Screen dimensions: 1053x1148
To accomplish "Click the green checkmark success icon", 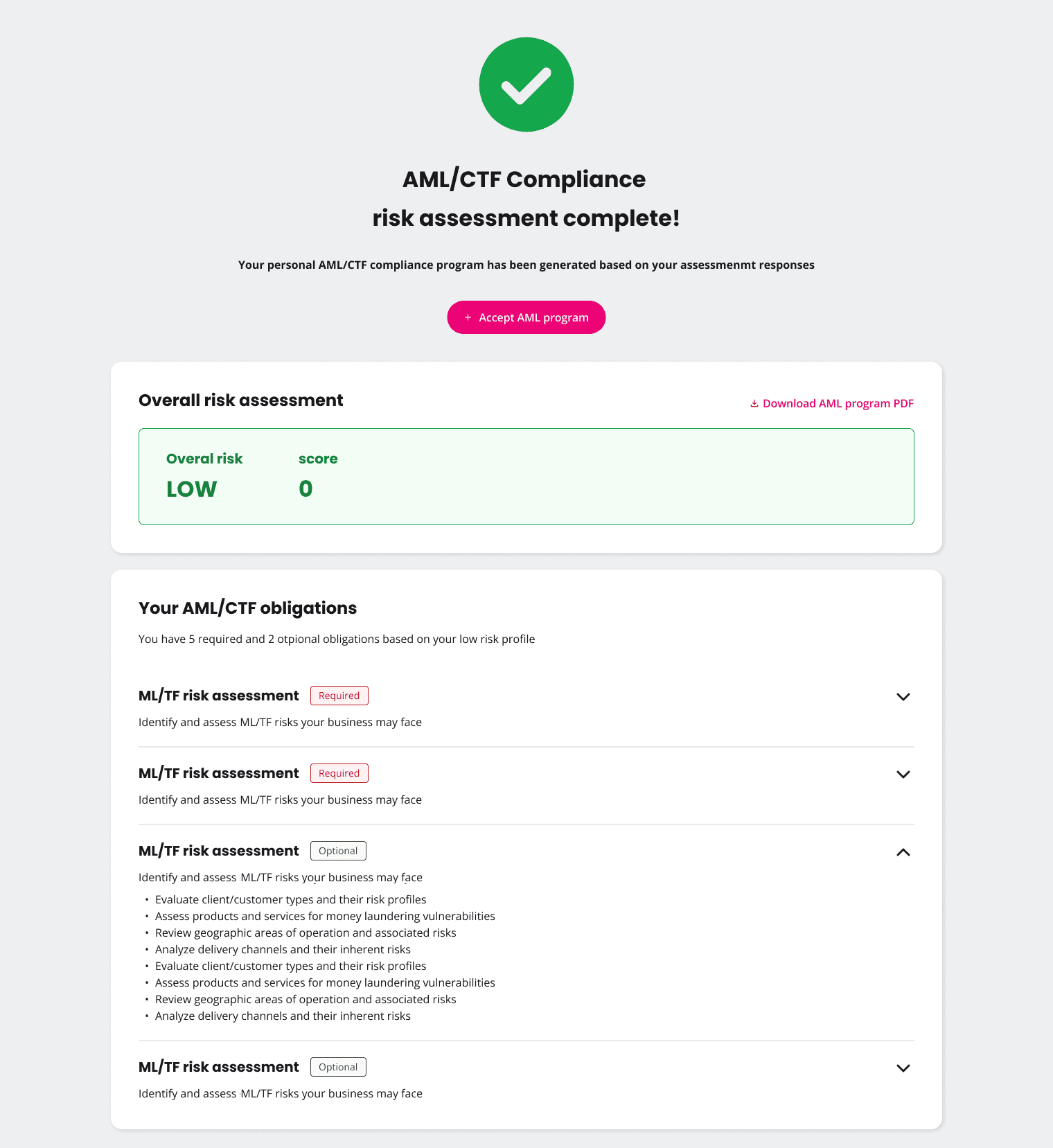I will [x=526, y=85].
